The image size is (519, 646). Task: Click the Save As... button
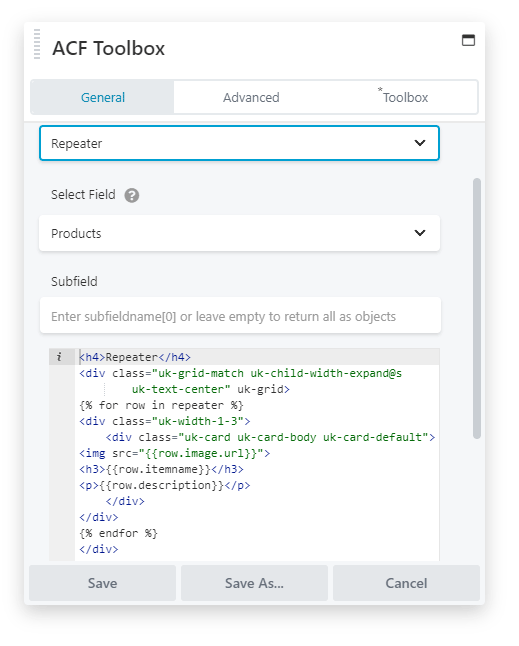coord(254,583)
